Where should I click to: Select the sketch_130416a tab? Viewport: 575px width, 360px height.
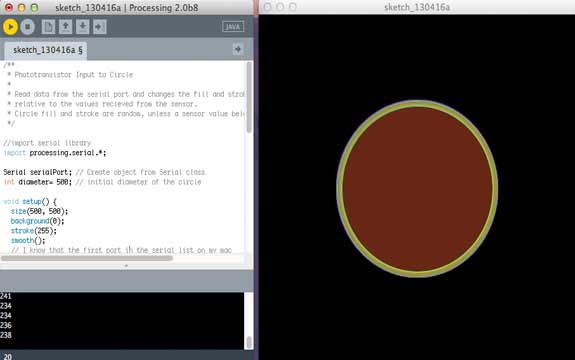46,50
